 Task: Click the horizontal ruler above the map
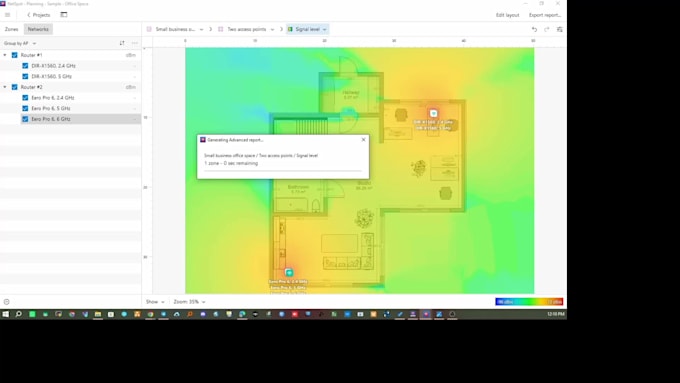[360, 42]
